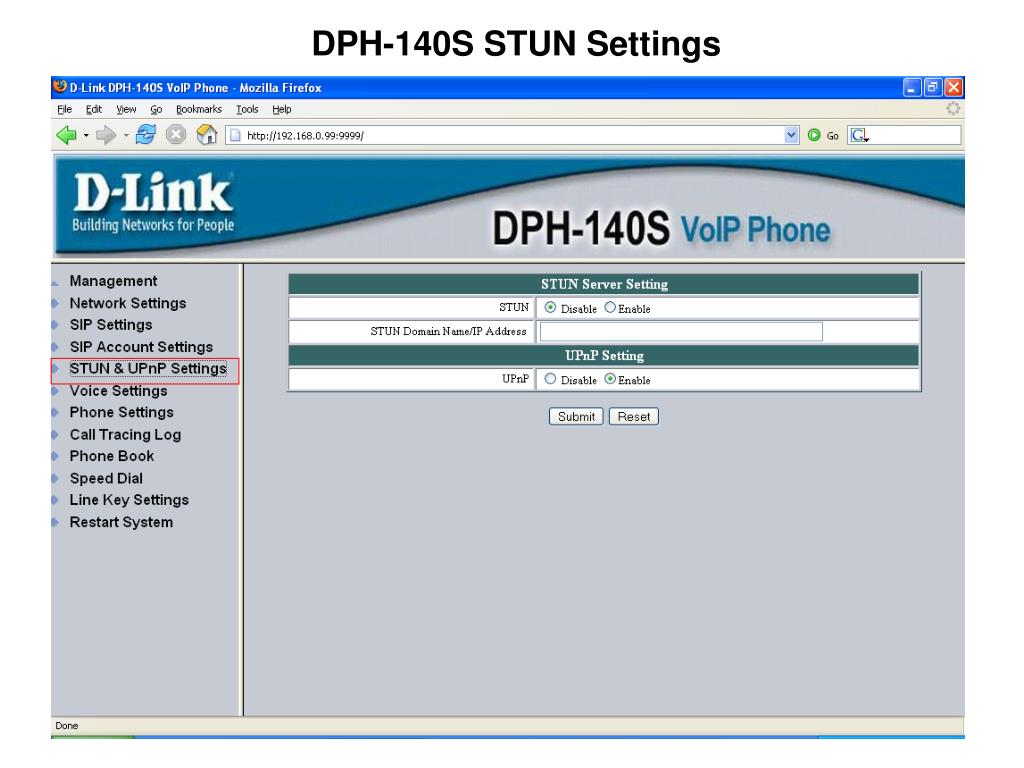Open the Help menu
This screenshot has width=1024, height=768.
(x=281, y=109)
